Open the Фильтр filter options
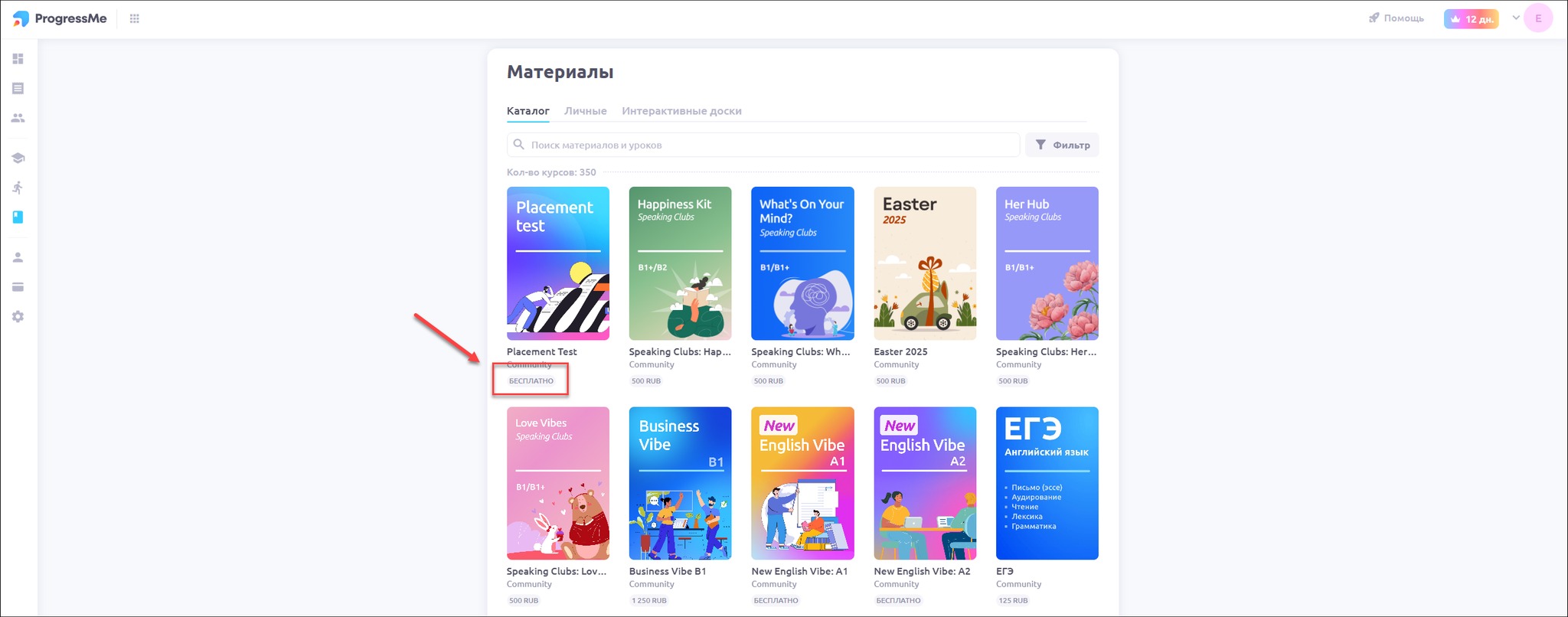Viewport: 1568px width, 617px height. [1063, 145]
